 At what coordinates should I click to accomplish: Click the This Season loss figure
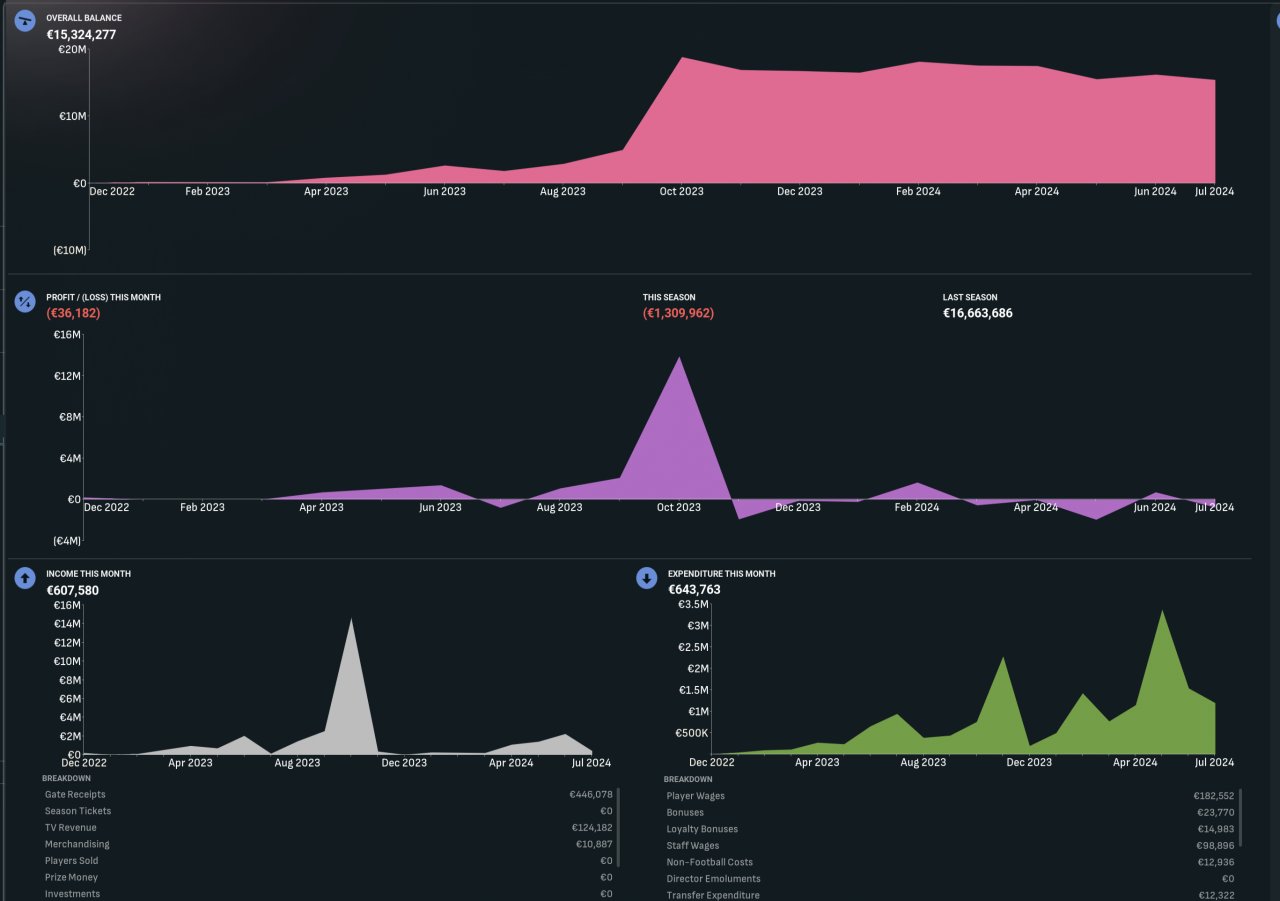coord(678,313)
